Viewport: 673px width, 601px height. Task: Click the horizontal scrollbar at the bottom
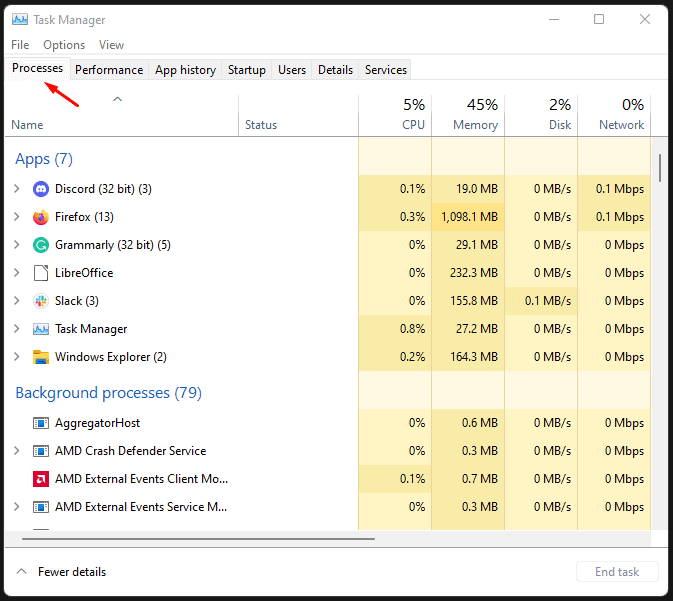click(x=198, y=538)
